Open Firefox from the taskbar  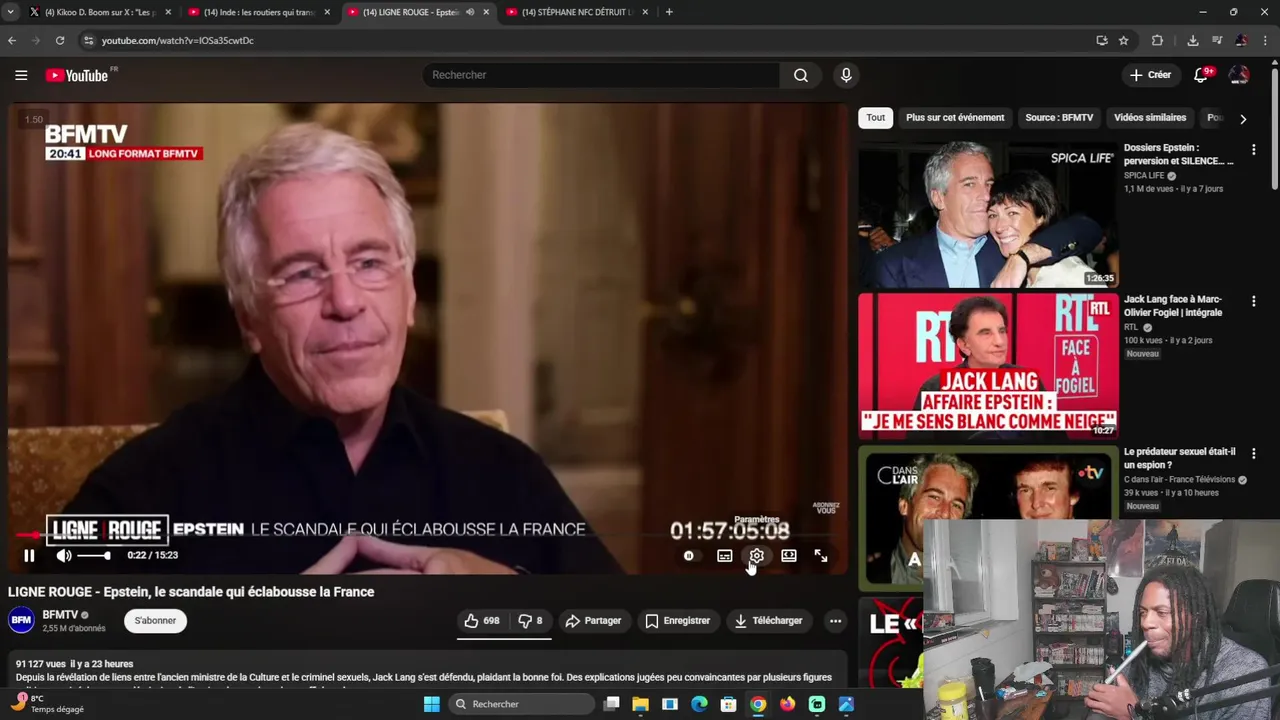coord(788,704)
